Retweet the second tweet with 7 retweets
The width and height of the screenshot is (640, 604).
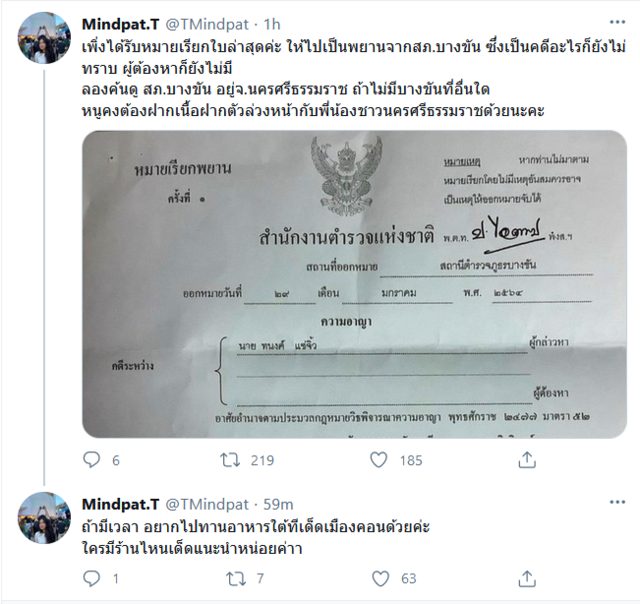tap(236, 578)
